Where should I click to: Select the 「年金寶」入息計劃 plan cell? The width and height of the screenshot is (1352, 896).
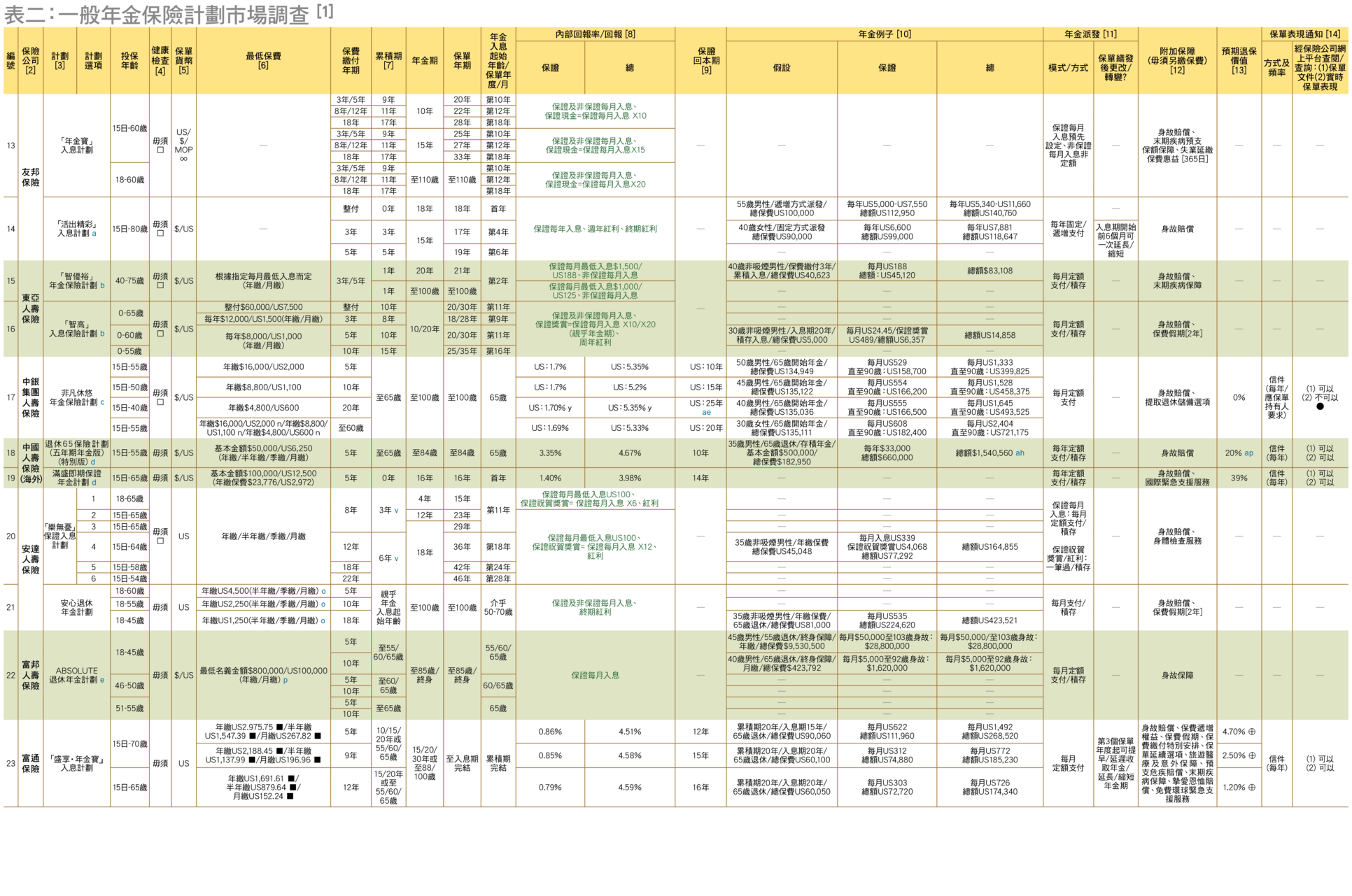76,145
